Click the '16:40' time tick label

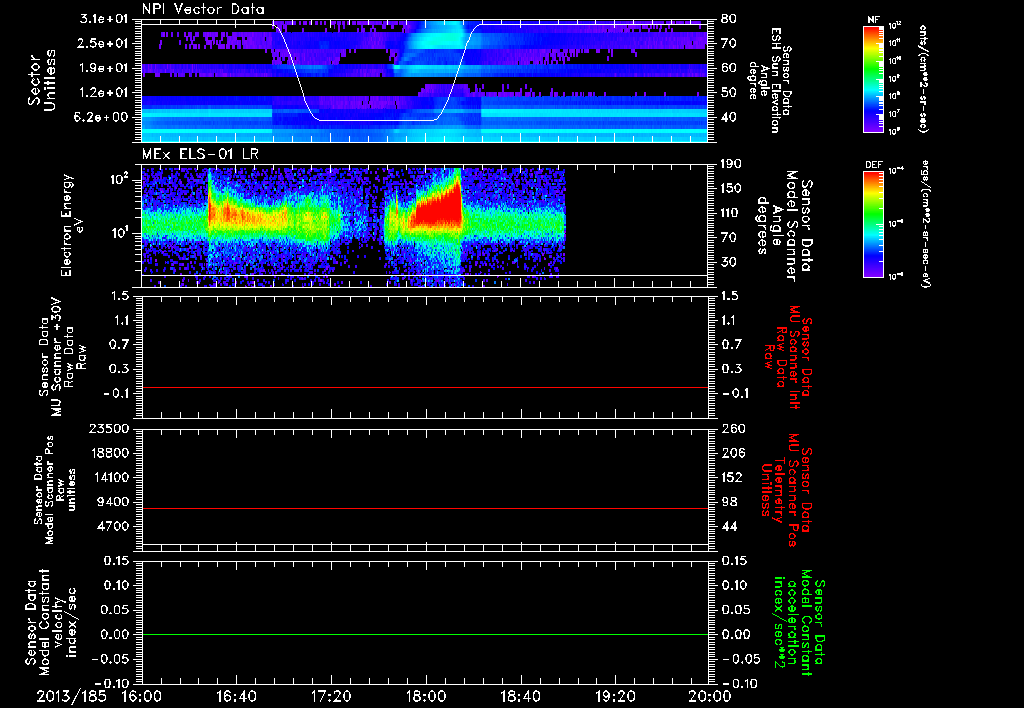click(236, 696)
